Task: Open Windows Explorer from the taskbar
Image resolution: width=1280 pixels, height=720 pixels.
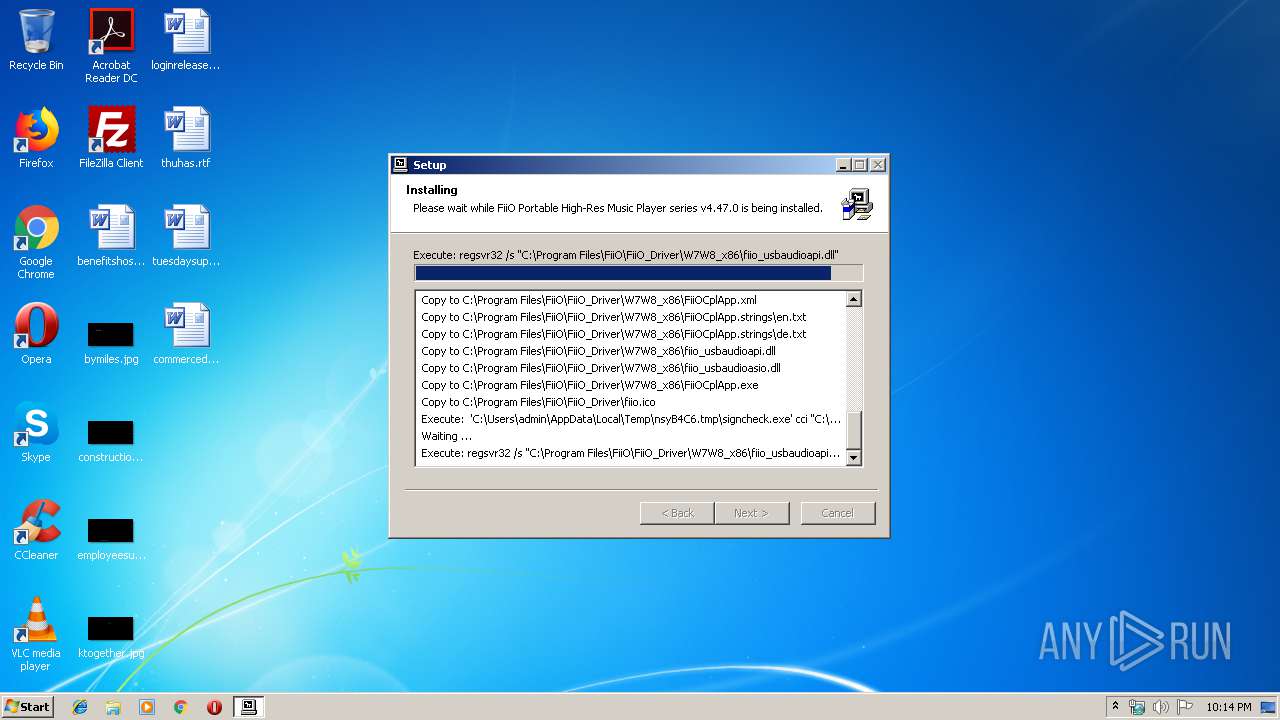Action: [113, 707]
